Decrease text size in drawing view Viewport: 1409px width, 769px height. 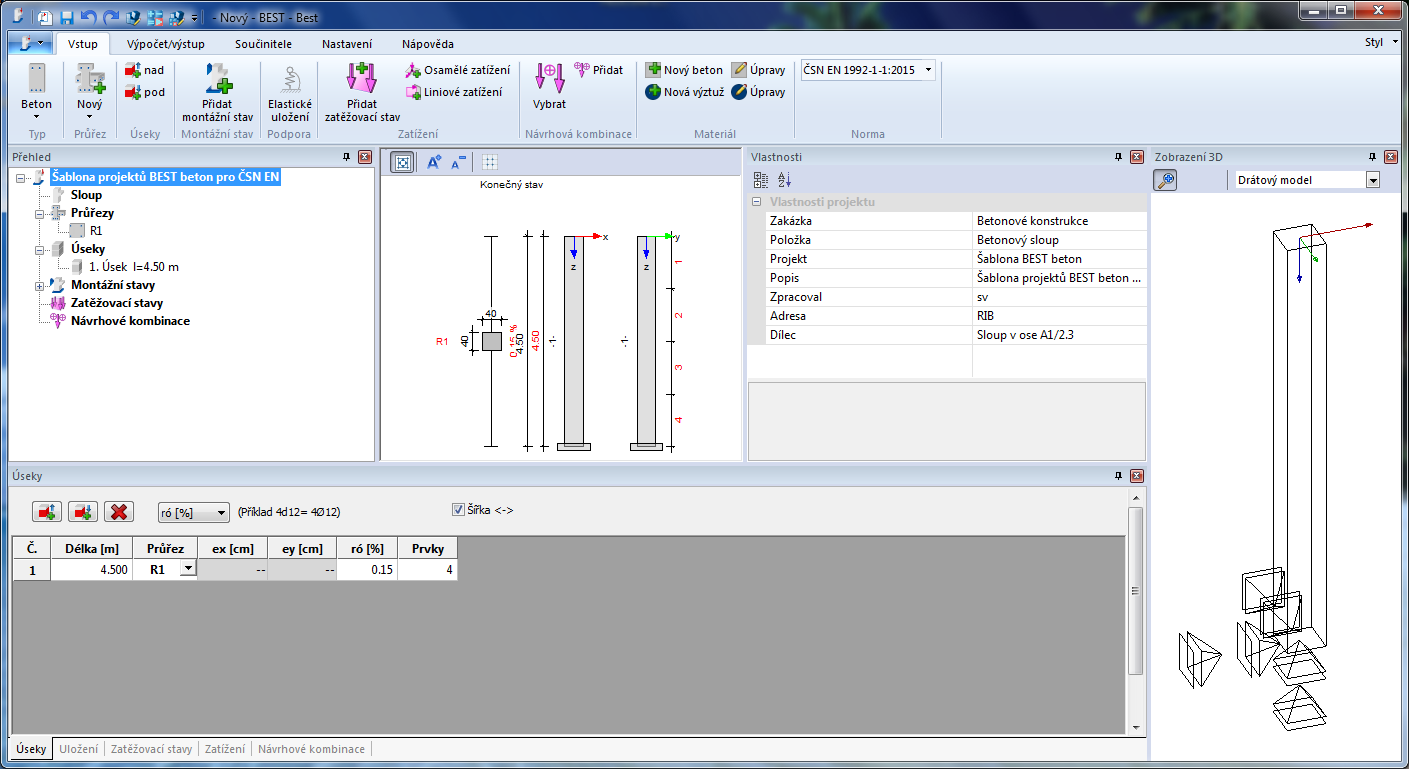[458, 162]
